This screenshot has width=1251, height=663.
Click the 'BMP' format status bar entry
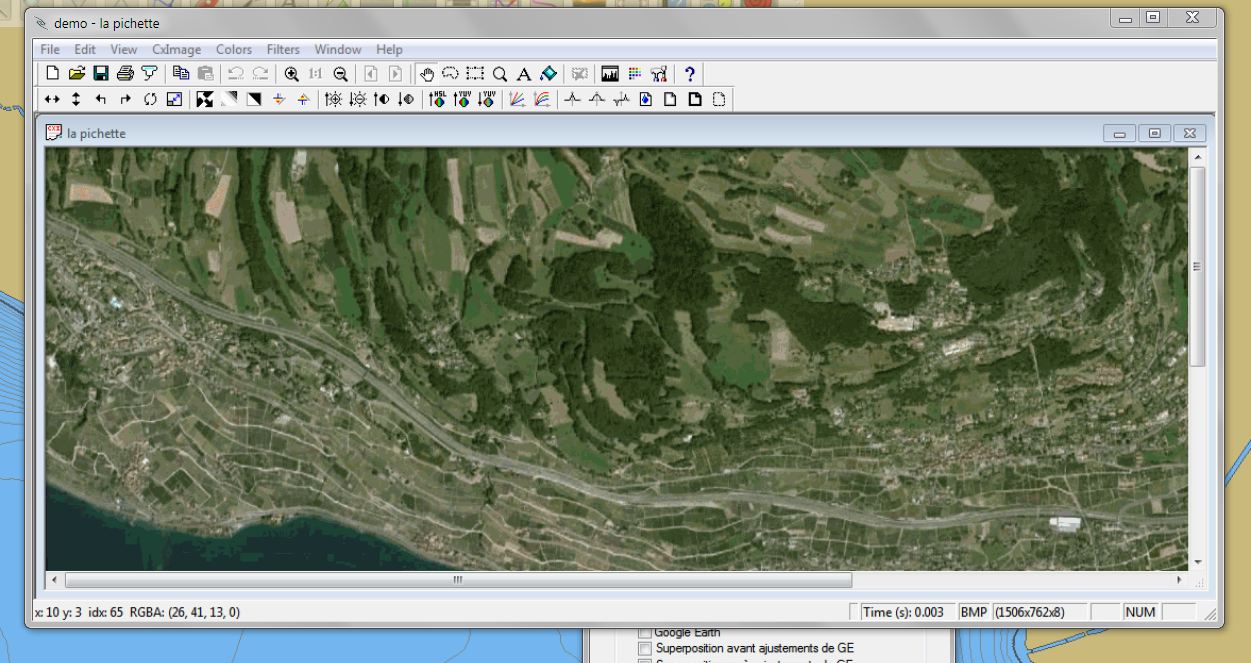973,612
